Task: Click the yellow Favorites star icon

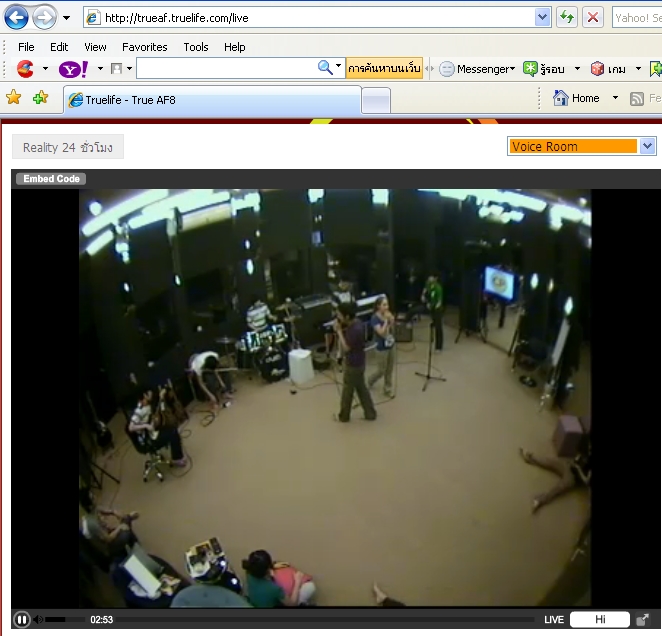Action: point(14,98)
